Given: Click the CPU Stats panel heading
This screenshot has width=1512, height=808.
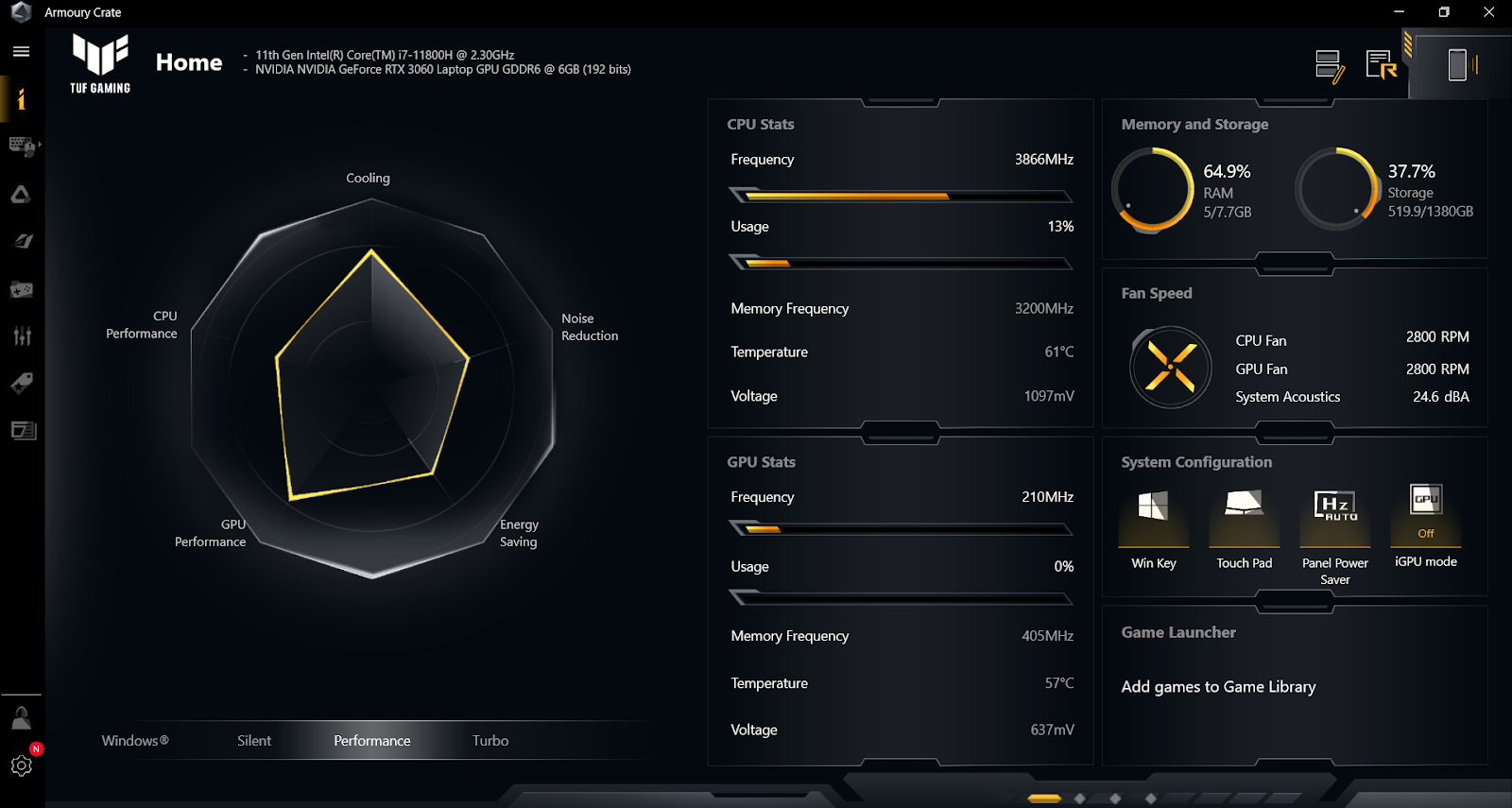Looking at the screenshot, I should (761, 124).
